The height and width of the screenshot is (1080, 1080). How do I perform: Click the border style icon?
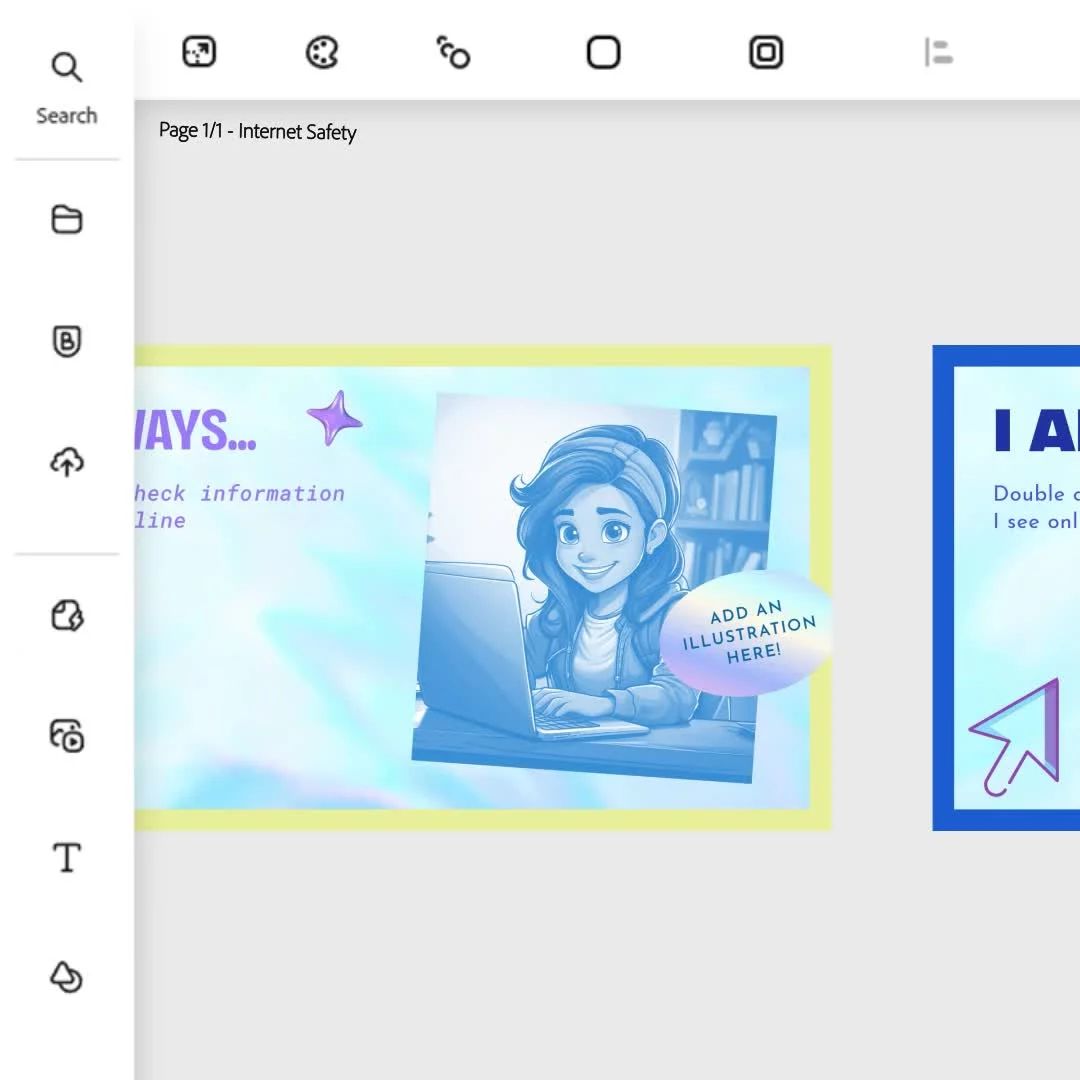[766, 52]
